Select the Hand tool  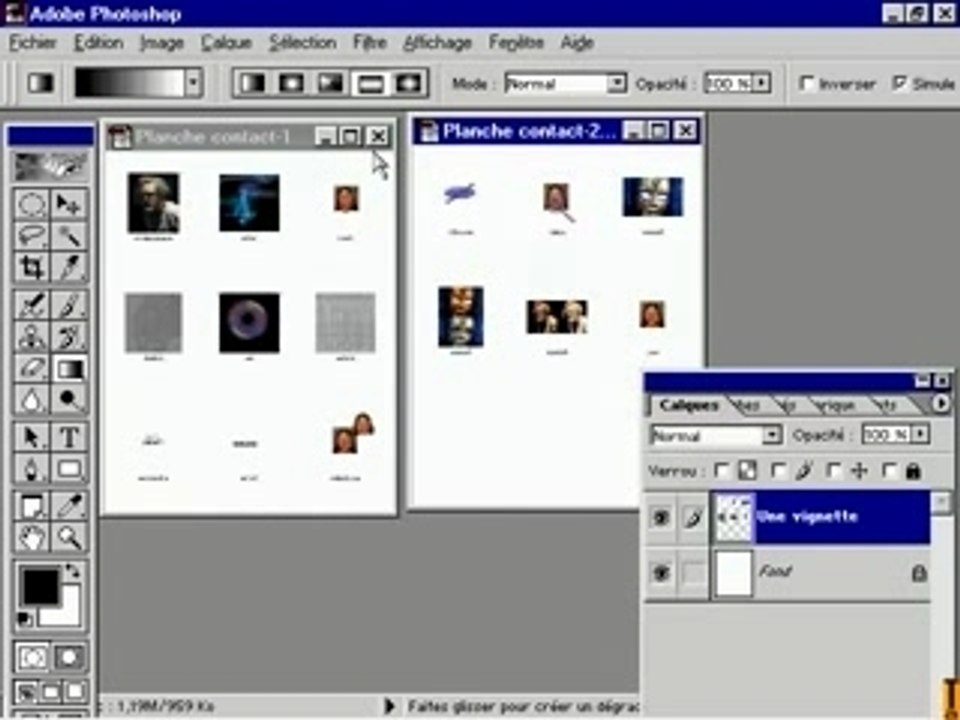point(31,538)
